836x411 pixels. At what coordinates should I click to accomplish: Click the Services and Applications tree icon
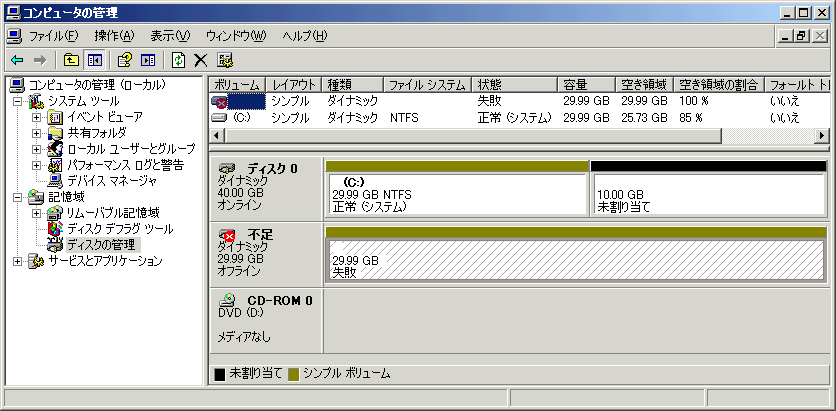36,261
